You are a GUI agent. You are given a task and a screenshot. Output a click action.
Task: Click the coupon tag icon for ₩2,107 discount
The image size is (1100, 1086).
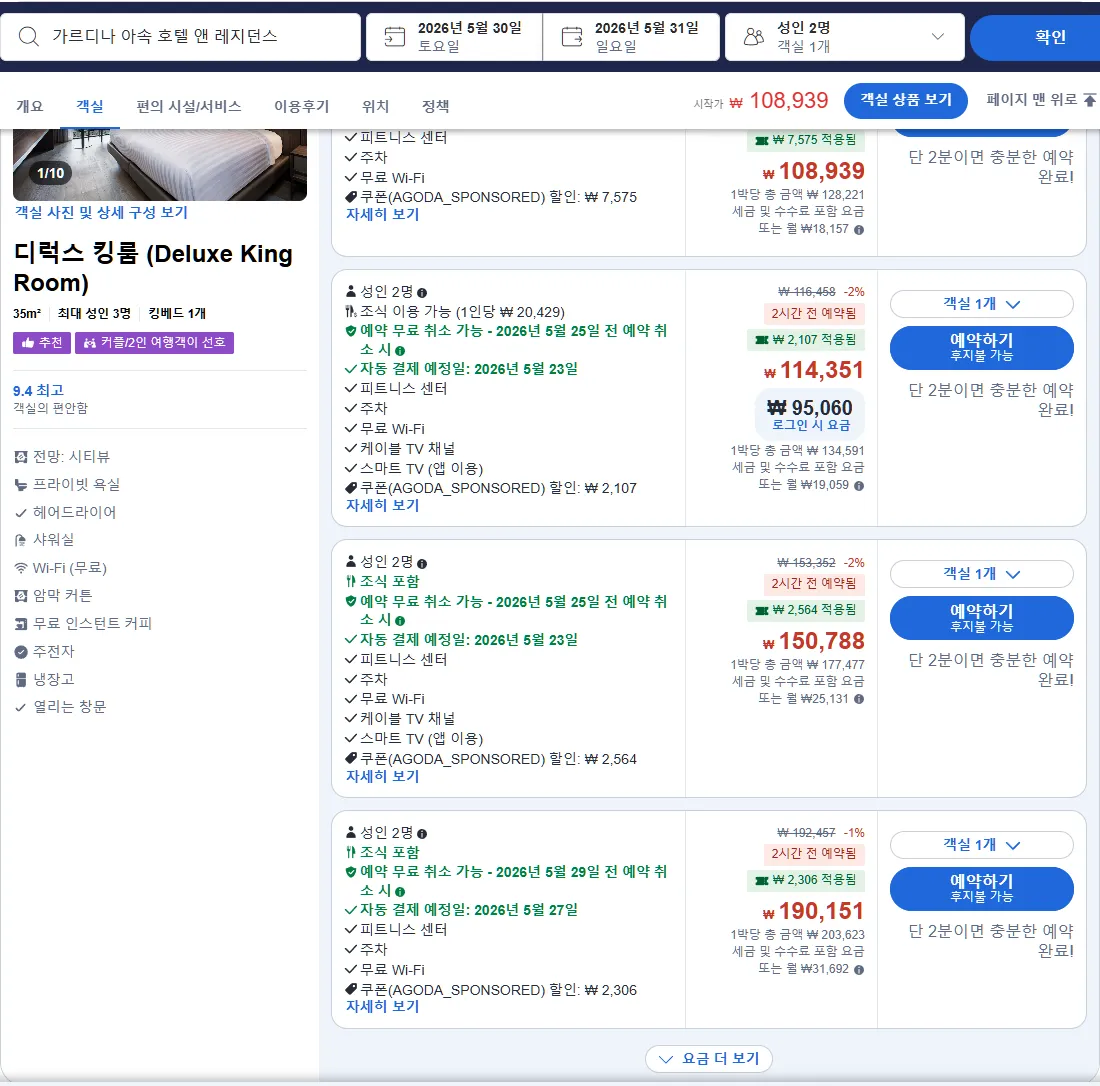351,488
